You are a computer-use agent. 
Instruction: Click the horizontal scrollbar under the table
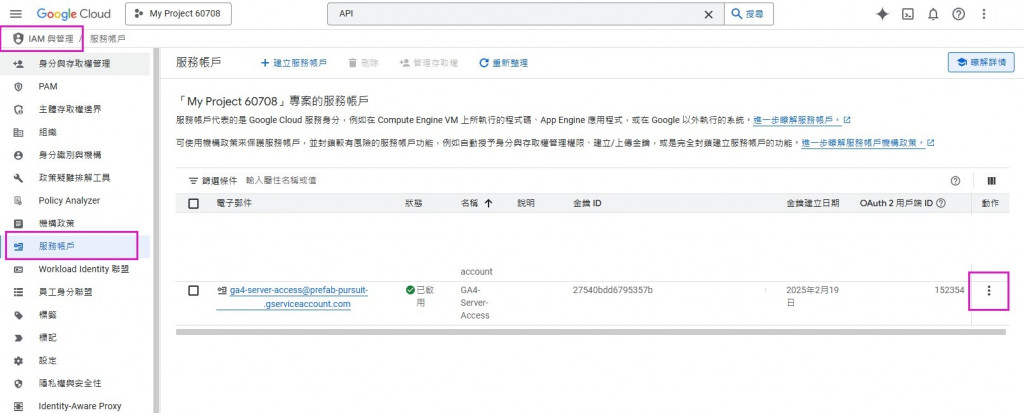pyautogui.click(x=590, y=332)
